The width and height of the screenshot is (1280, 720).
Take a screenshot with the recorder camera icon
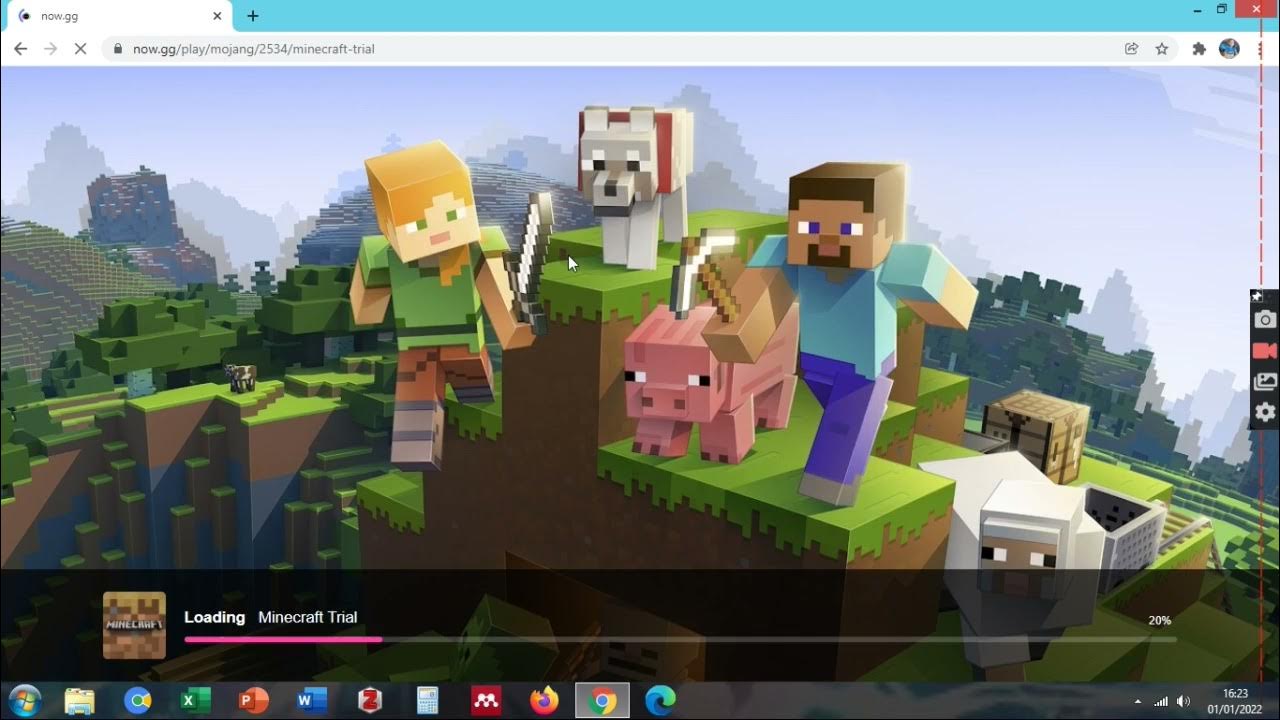(1265, 320)
